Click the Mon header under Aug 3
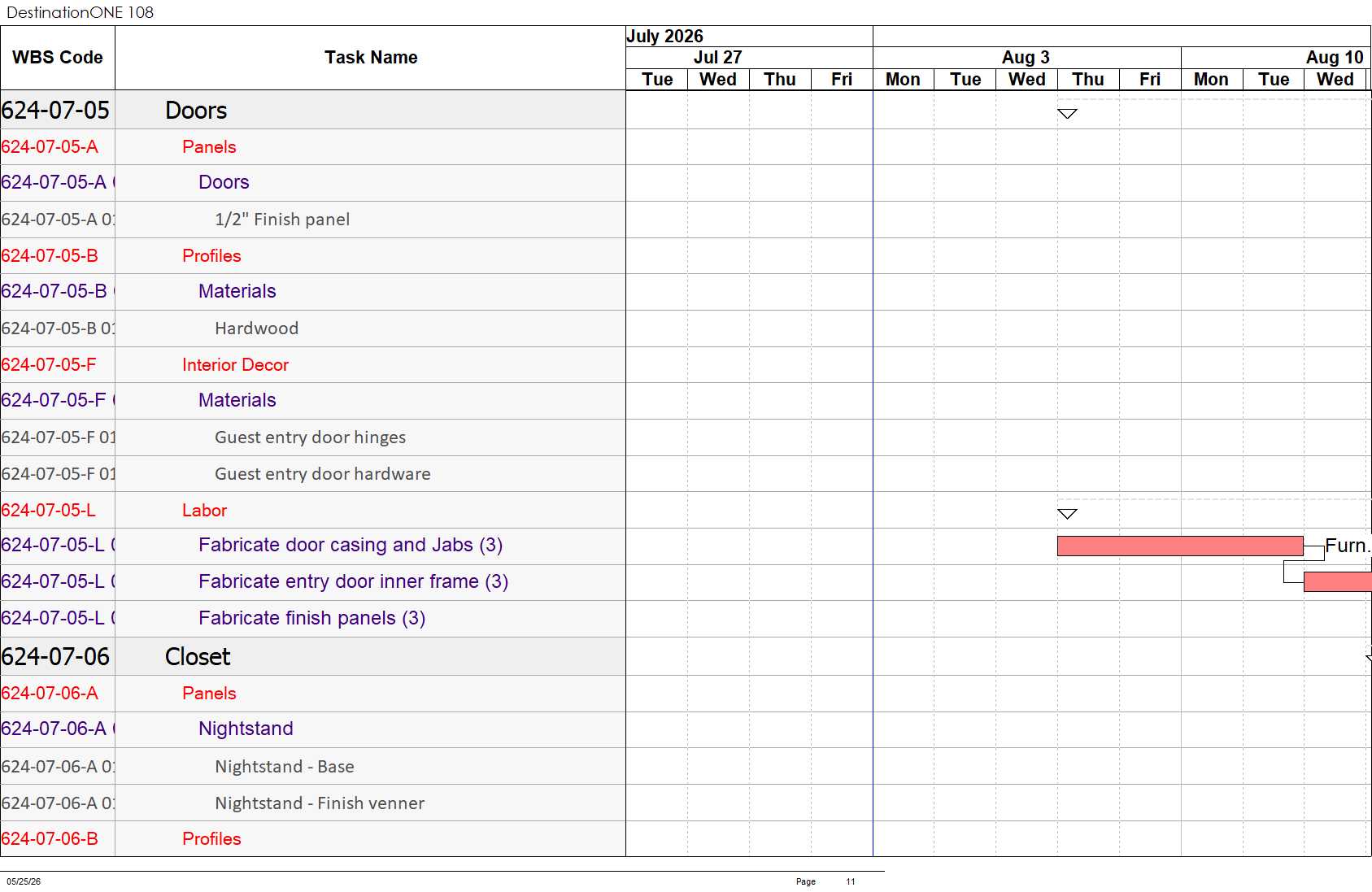 click(x=903, y=80)
